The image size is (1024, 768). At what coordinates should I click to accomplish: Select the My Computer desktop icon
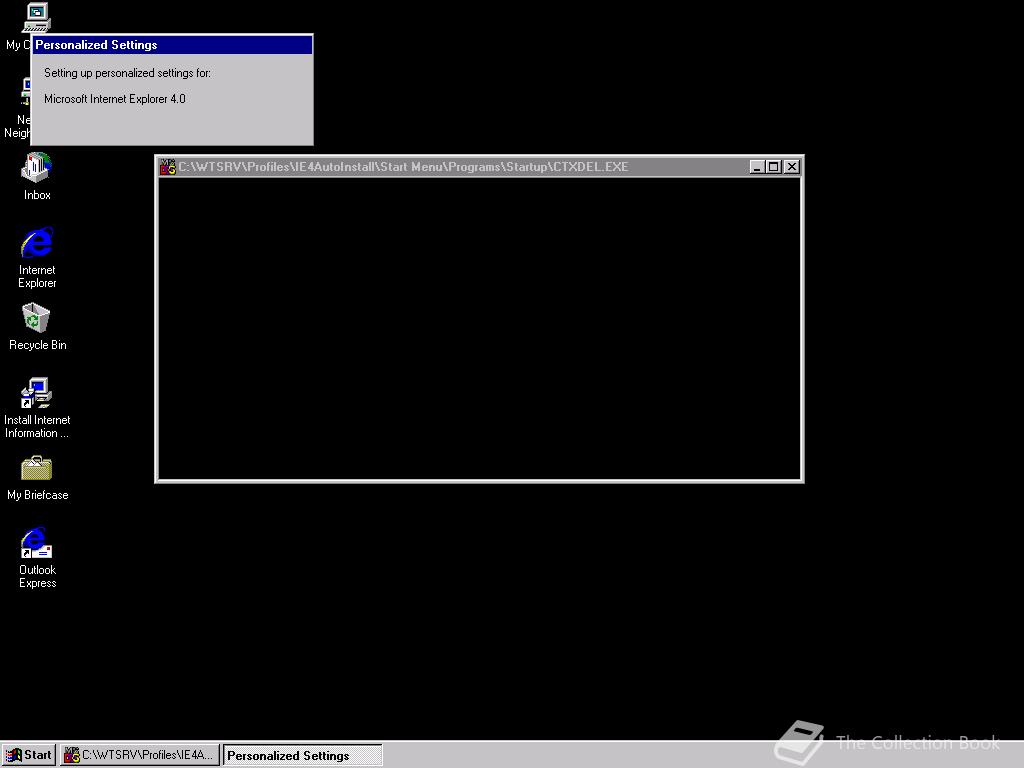click(36, 17)
